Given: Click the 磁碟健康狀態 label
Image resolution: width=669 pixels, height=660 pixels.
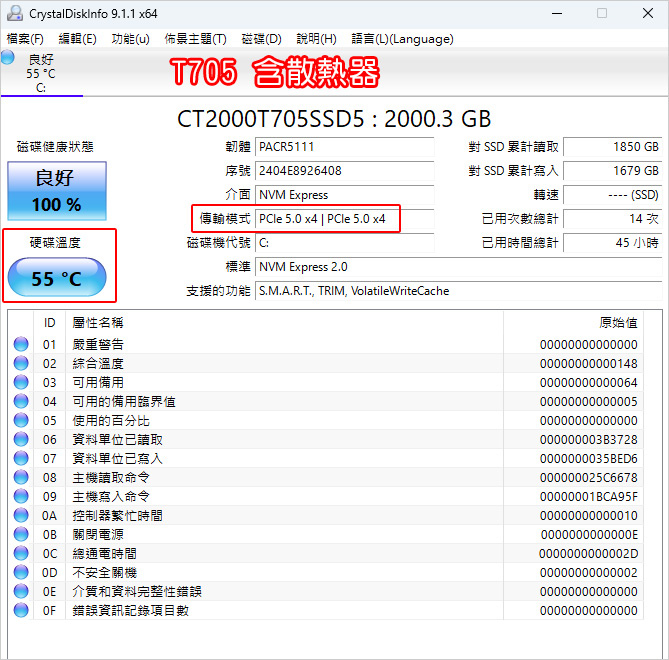Looking at the screenshot, I should pos(55,147).
